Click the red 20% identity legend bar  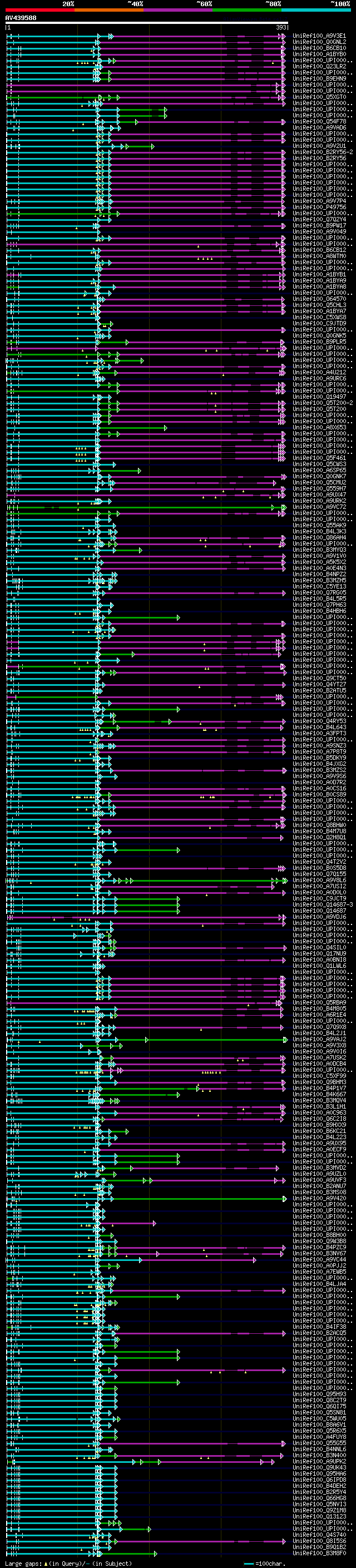pyautogui.click(x=39, y=10)
